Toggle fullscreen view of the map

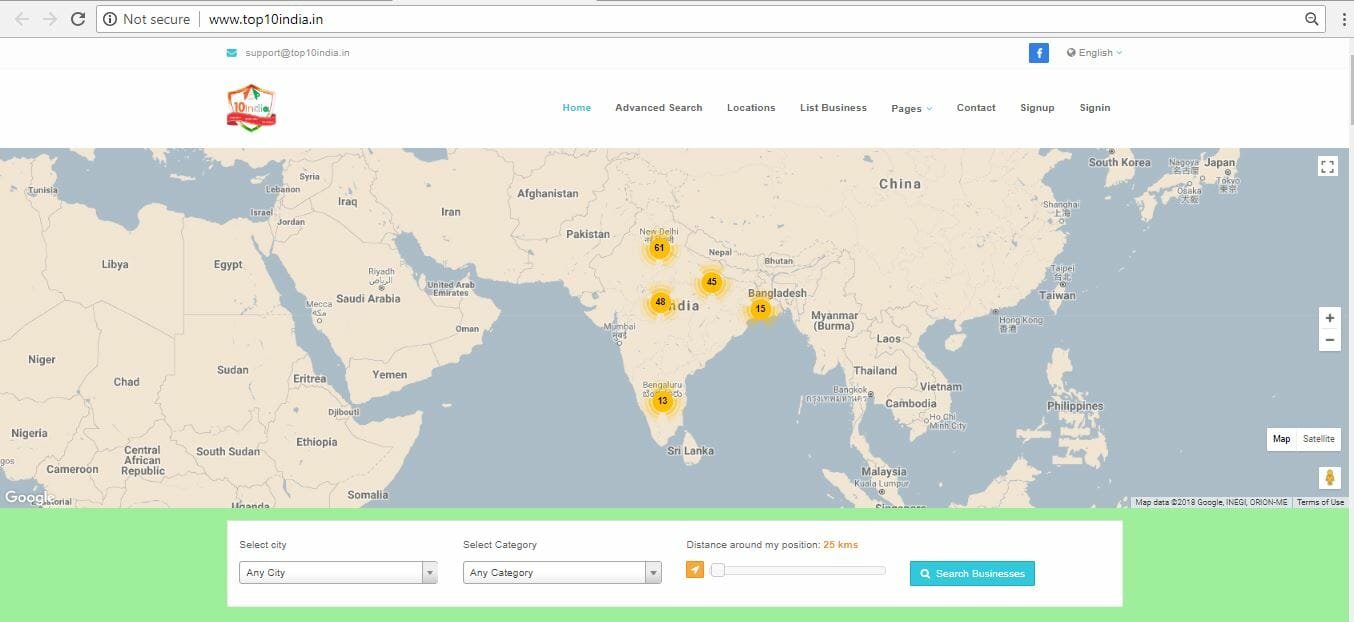[1327, 167]
